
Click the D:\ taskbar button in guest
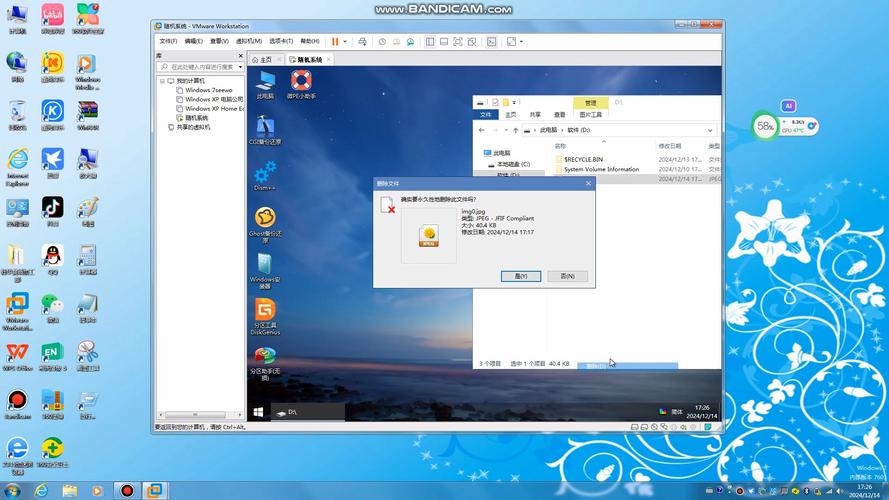tap(308, 412)
